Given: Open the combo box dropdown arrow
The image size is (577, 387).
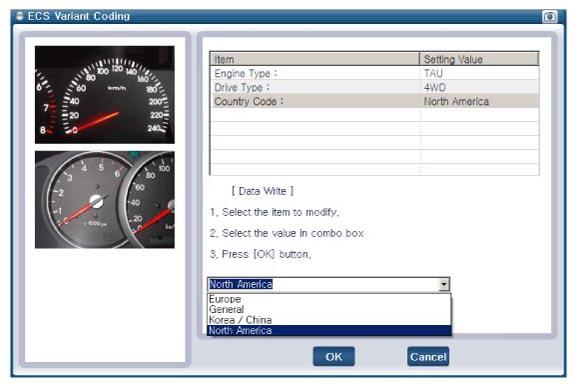Looking at the screenshot, I should pos(444,284).
